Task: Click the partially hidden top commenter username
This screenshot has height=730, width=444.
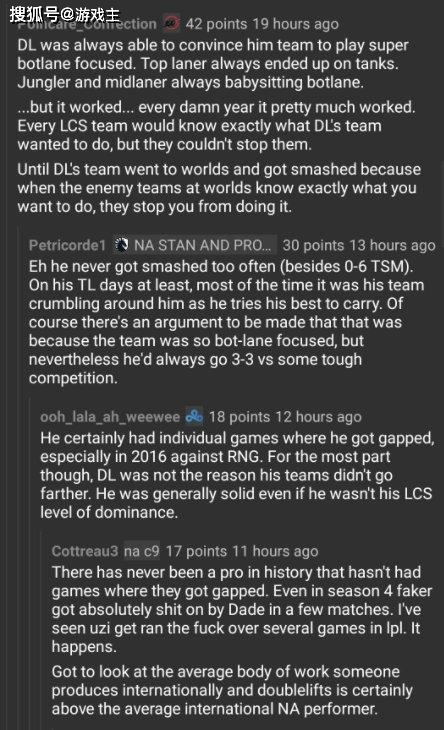Action: [x=87, y=24]
